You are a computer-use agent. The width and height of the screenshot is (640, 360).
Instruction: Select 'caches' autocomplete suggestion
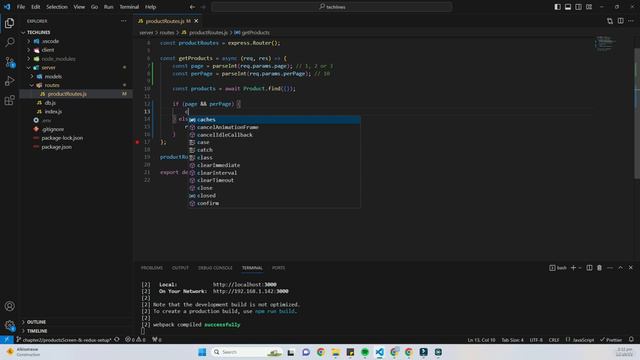[x=274, y=120]
